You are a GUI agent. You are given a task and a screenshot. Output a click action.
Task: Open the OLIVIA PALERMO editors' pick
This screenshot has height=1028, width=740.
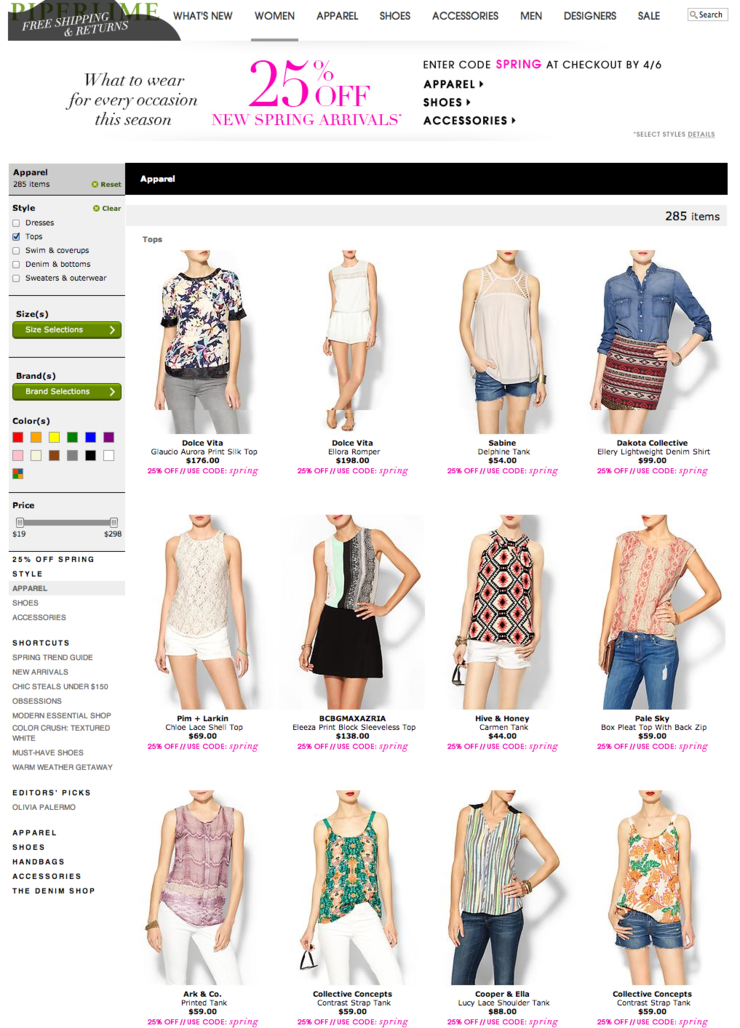[44, 807]
